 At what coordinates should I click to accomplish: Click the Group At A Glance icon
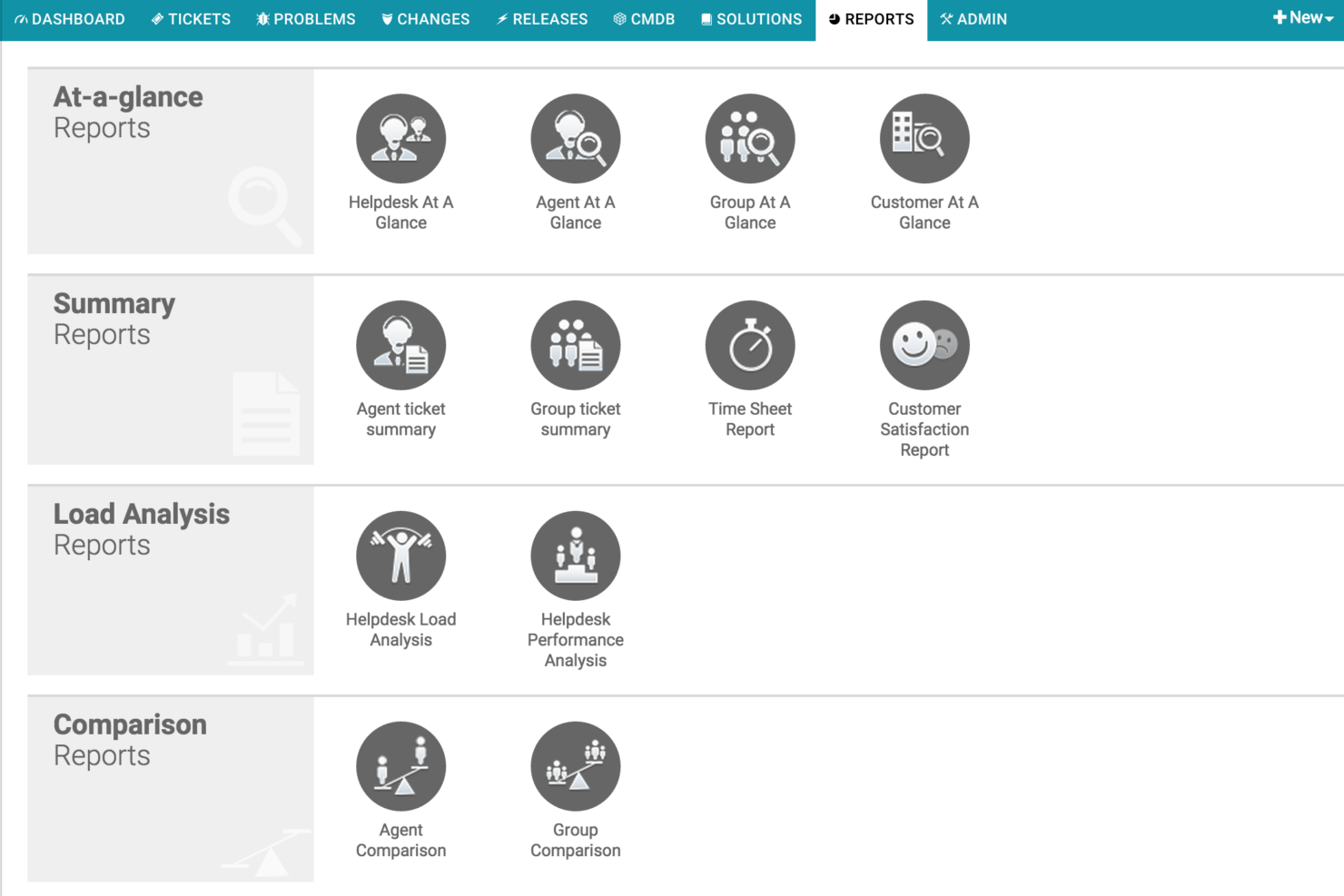750,139
